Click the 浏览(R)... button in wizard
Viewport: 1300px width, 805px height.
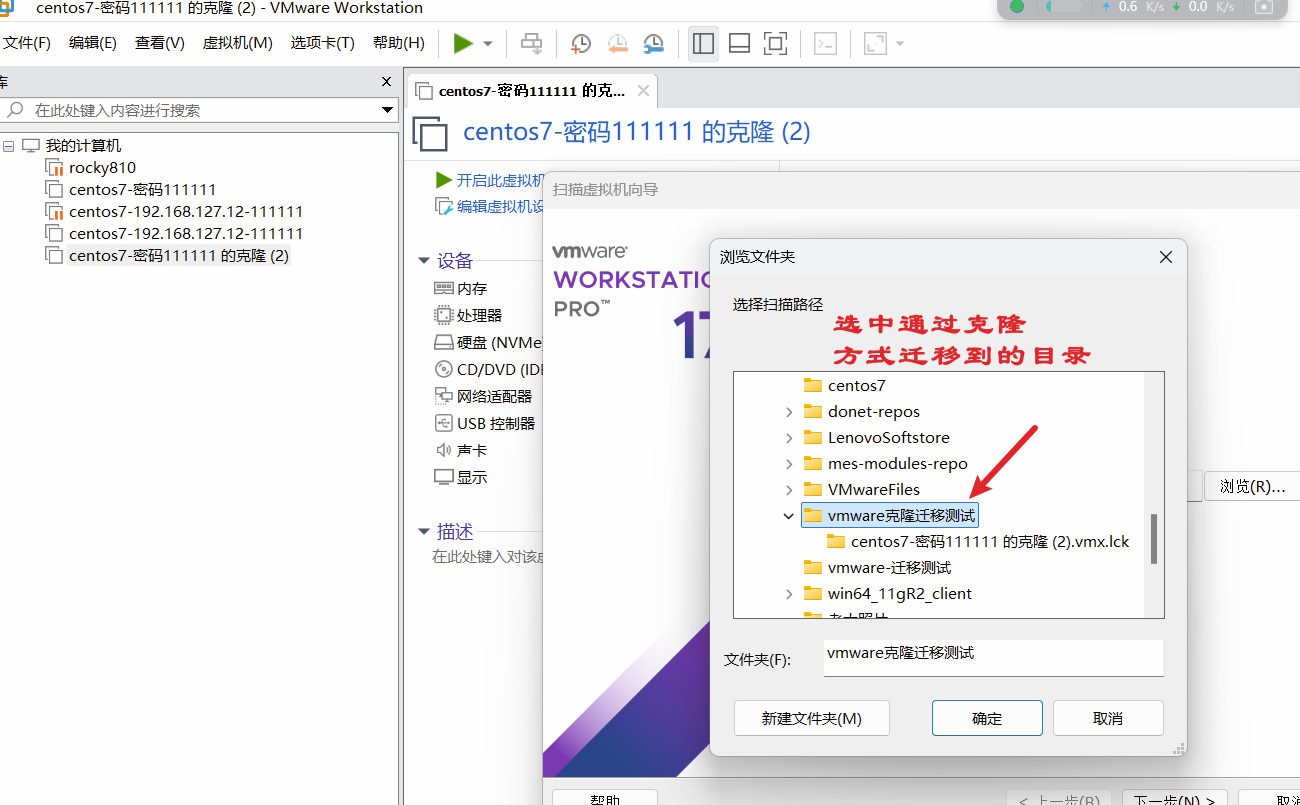[x=1252, y=487]
